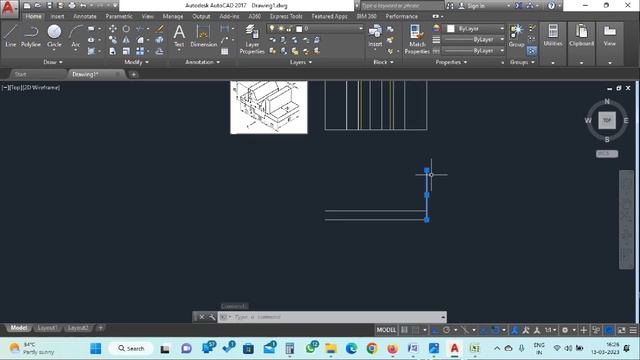Open Google Chrome from taskbar
This screenshot has height=360, width=640.
click(x=371, y=349)
